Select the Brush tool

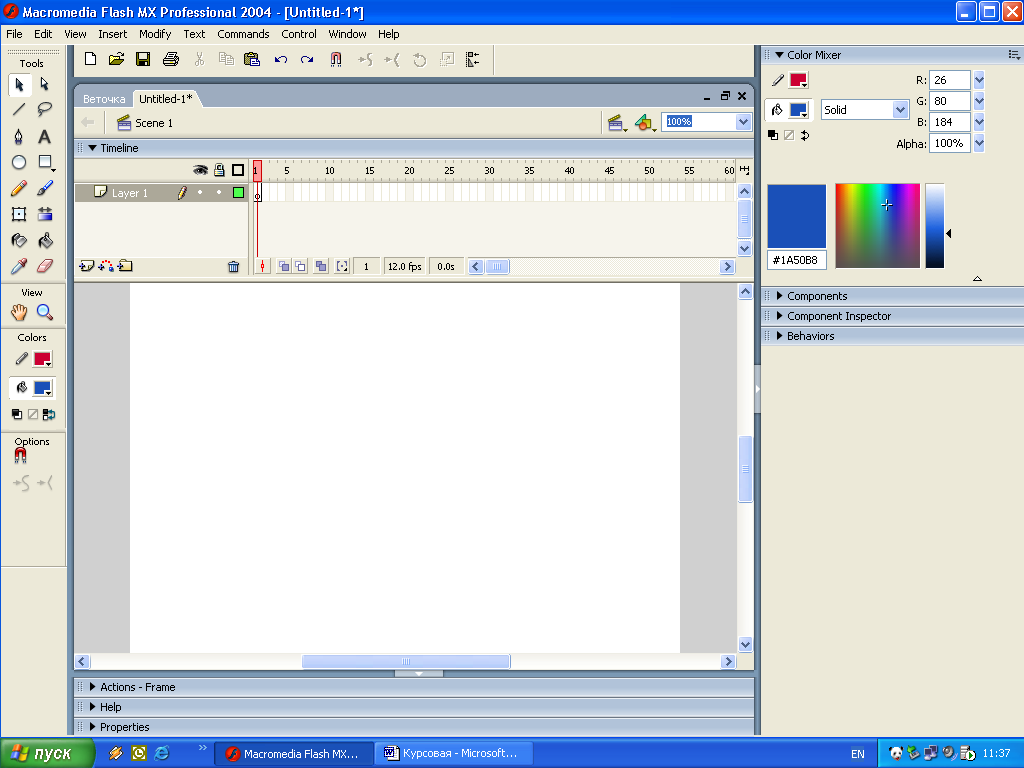click(44, 189)
